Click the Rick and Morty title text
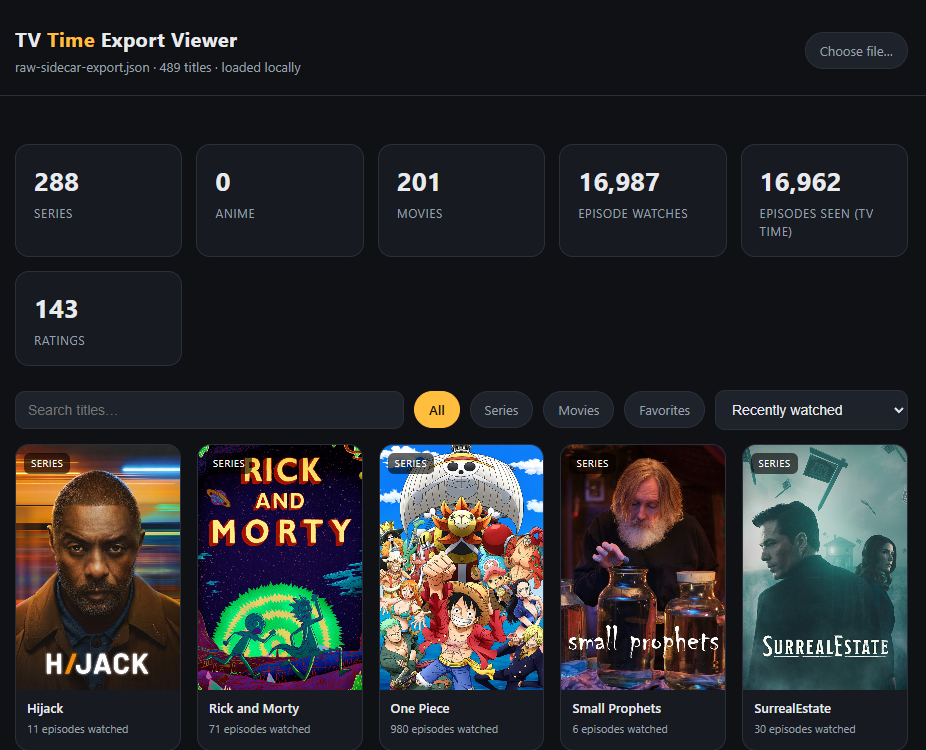 (254, 708)
